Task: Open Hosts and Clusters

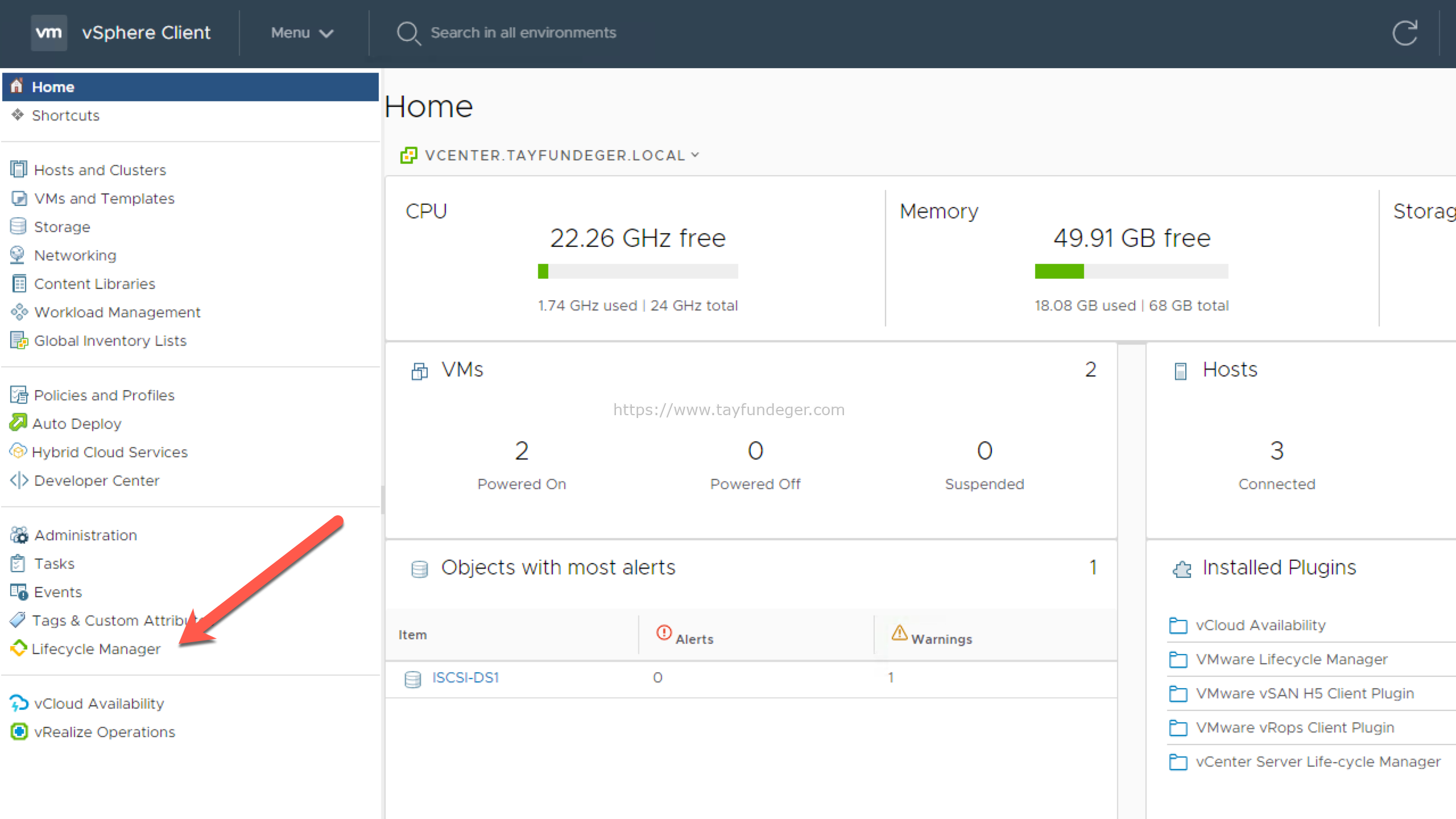Action: [100, 170]
